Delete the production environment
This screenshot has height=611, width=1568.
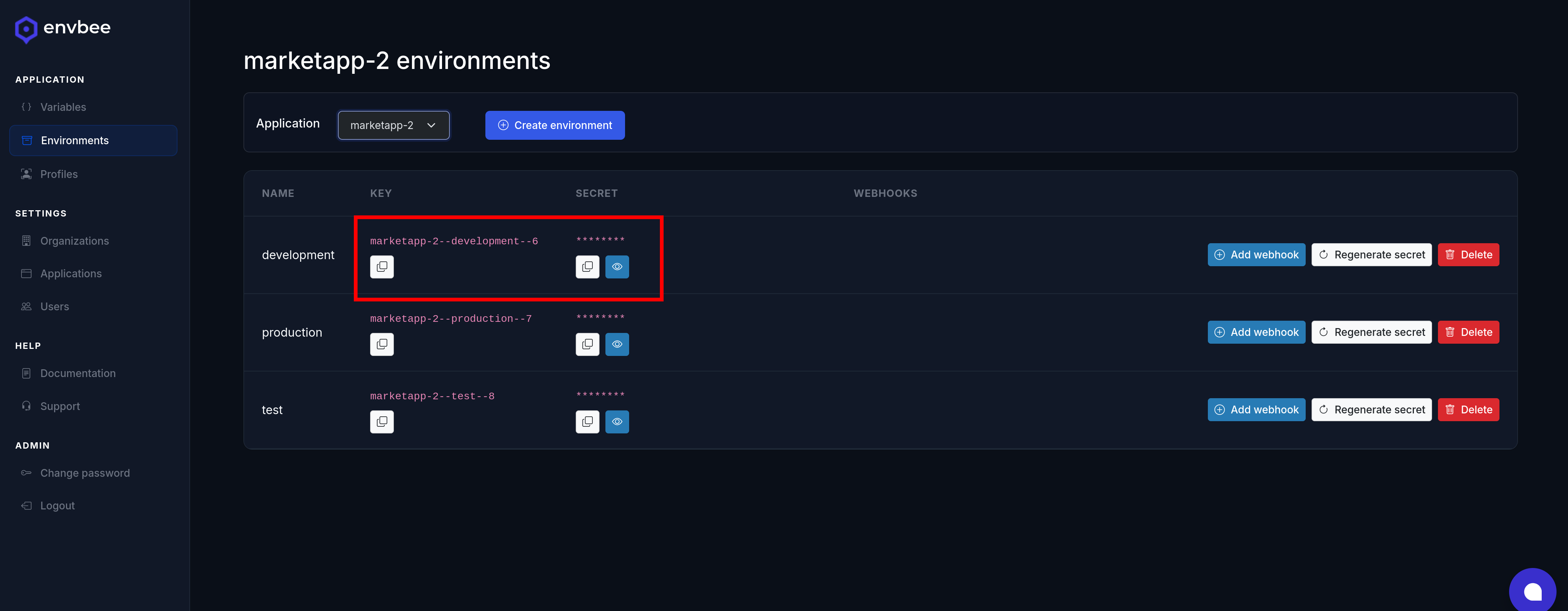click(x=1468, y=332)
